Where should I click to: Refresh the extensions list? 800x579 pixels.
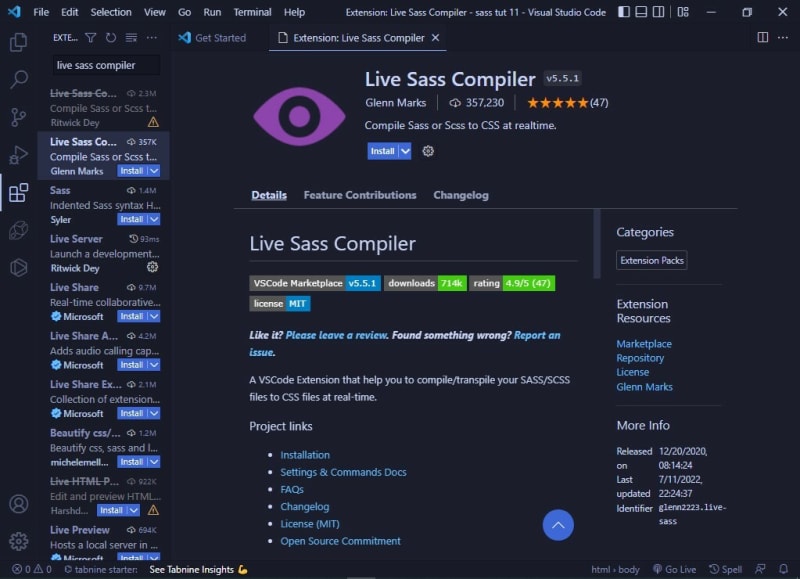click(111, 38)
